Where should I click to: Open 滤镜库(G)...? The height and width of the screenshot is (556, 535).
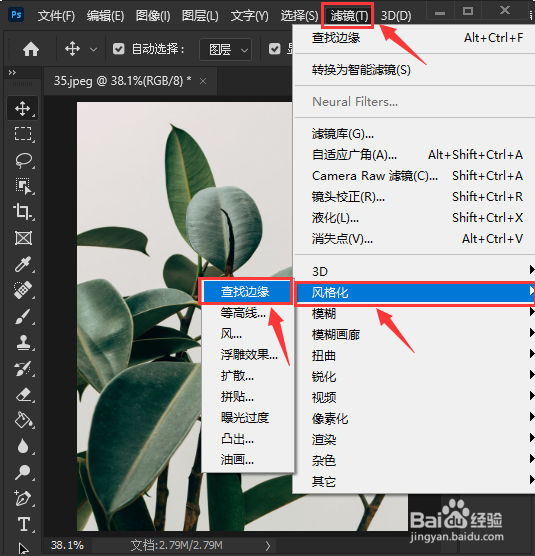point(413,134)
